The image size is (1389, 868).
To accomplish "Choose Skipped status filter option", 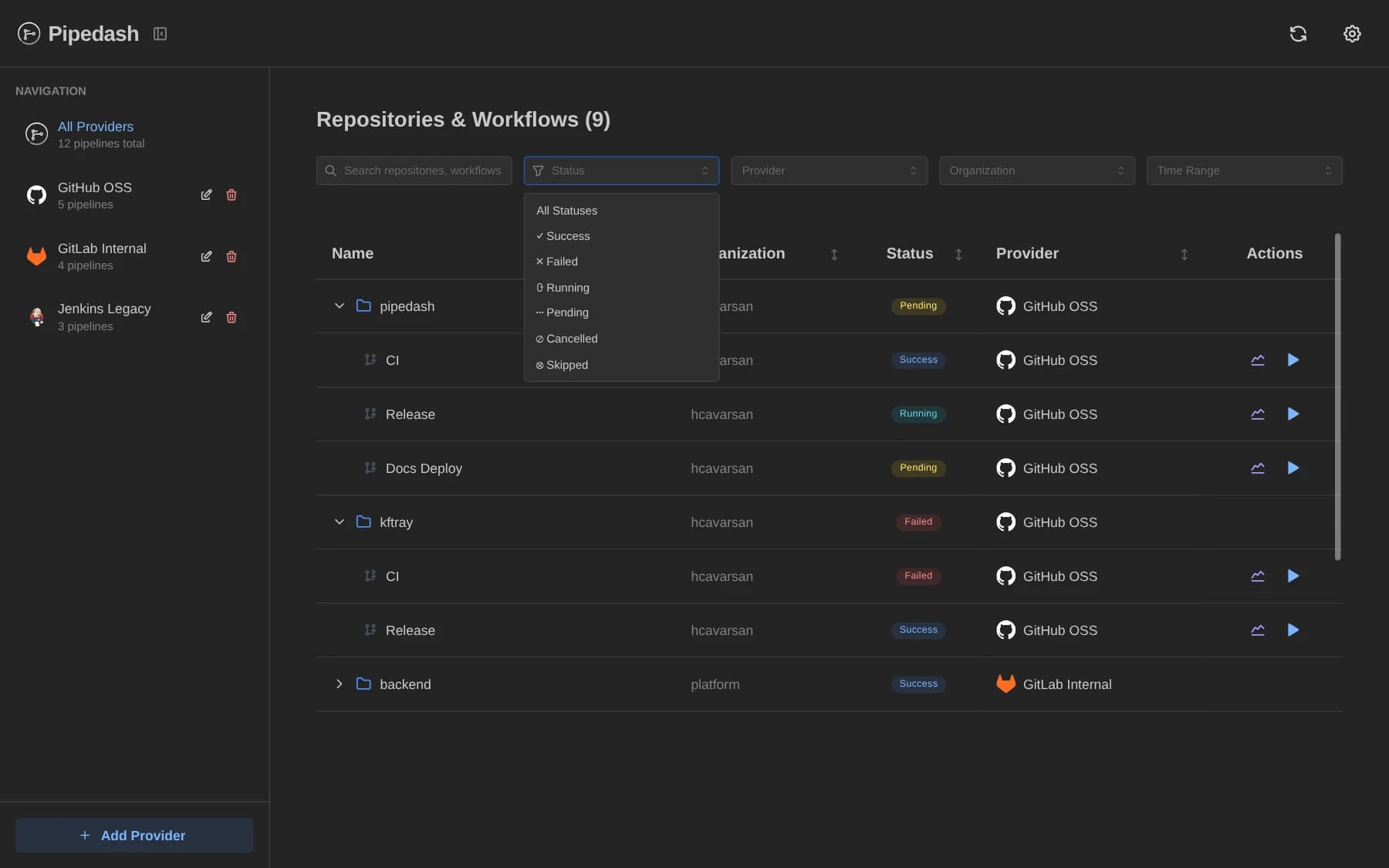I will (x=621, y=365).
